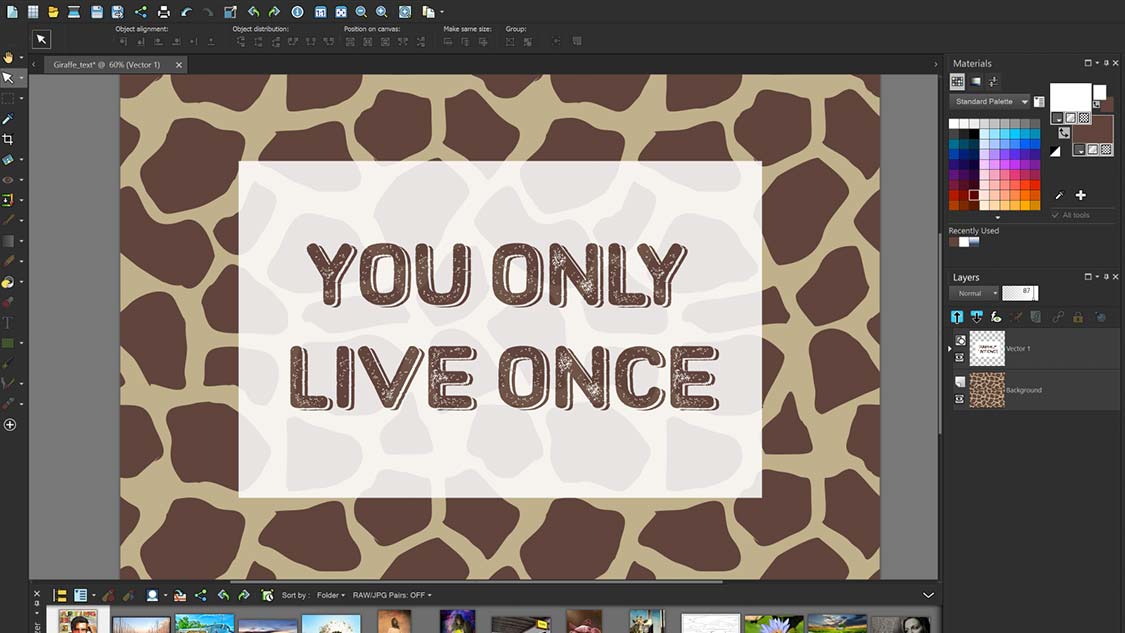Click the Share icon in the top toolbar
The height and width of the screenshot is (633, 1125).
(142, 12)
